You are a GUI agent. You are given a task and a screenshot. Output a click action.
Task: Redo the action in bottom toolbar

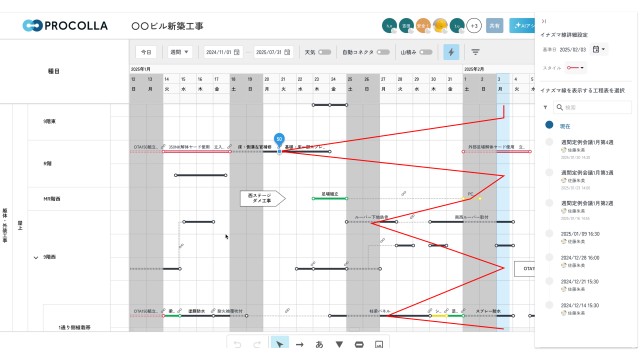(x=257, y=344)
